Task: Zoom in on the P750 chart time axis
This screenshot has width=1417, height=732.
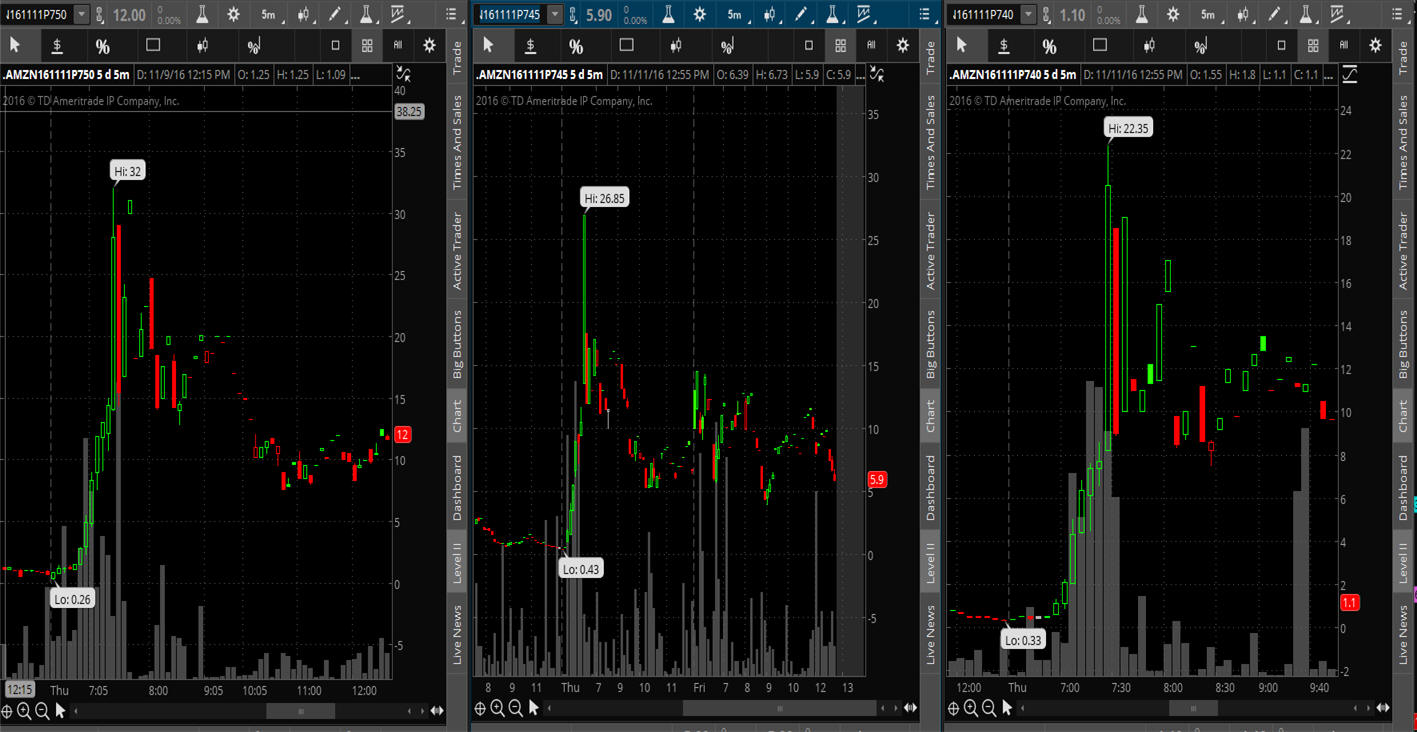Action: point(24,710)
